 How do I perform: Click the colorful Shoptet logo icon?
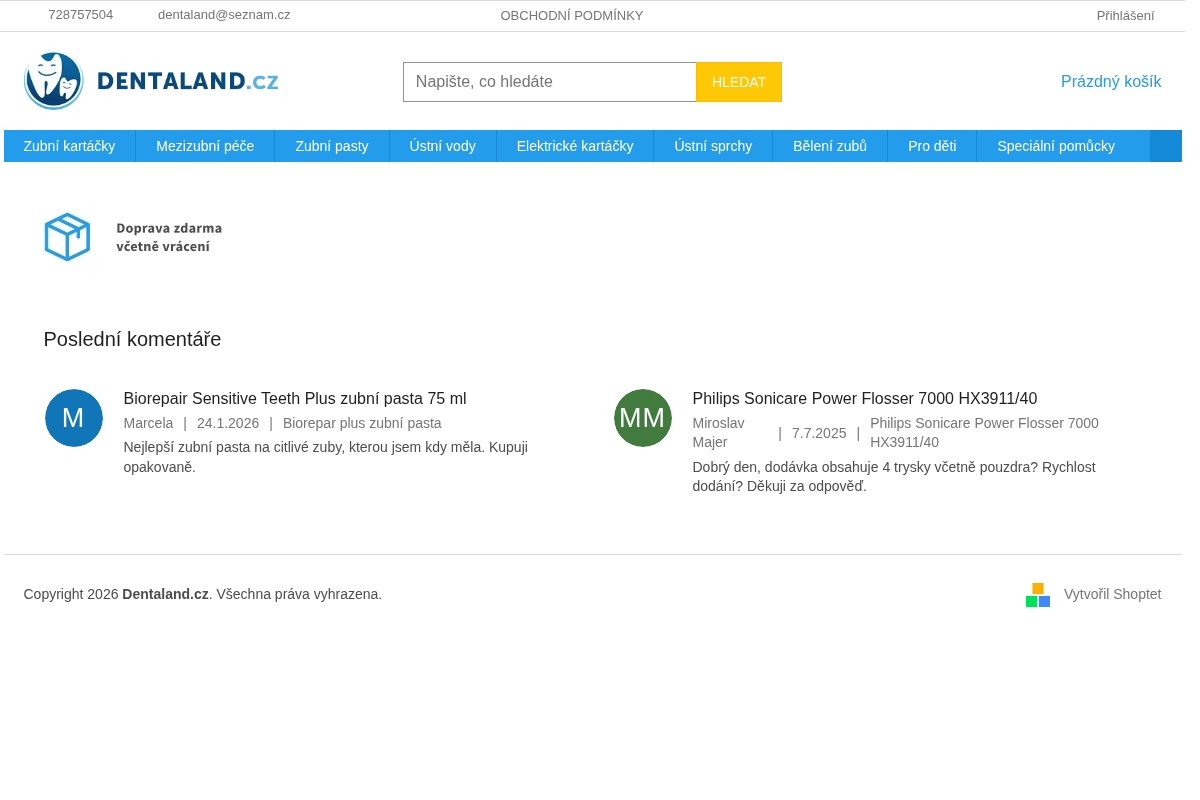tap(1038, 595)
